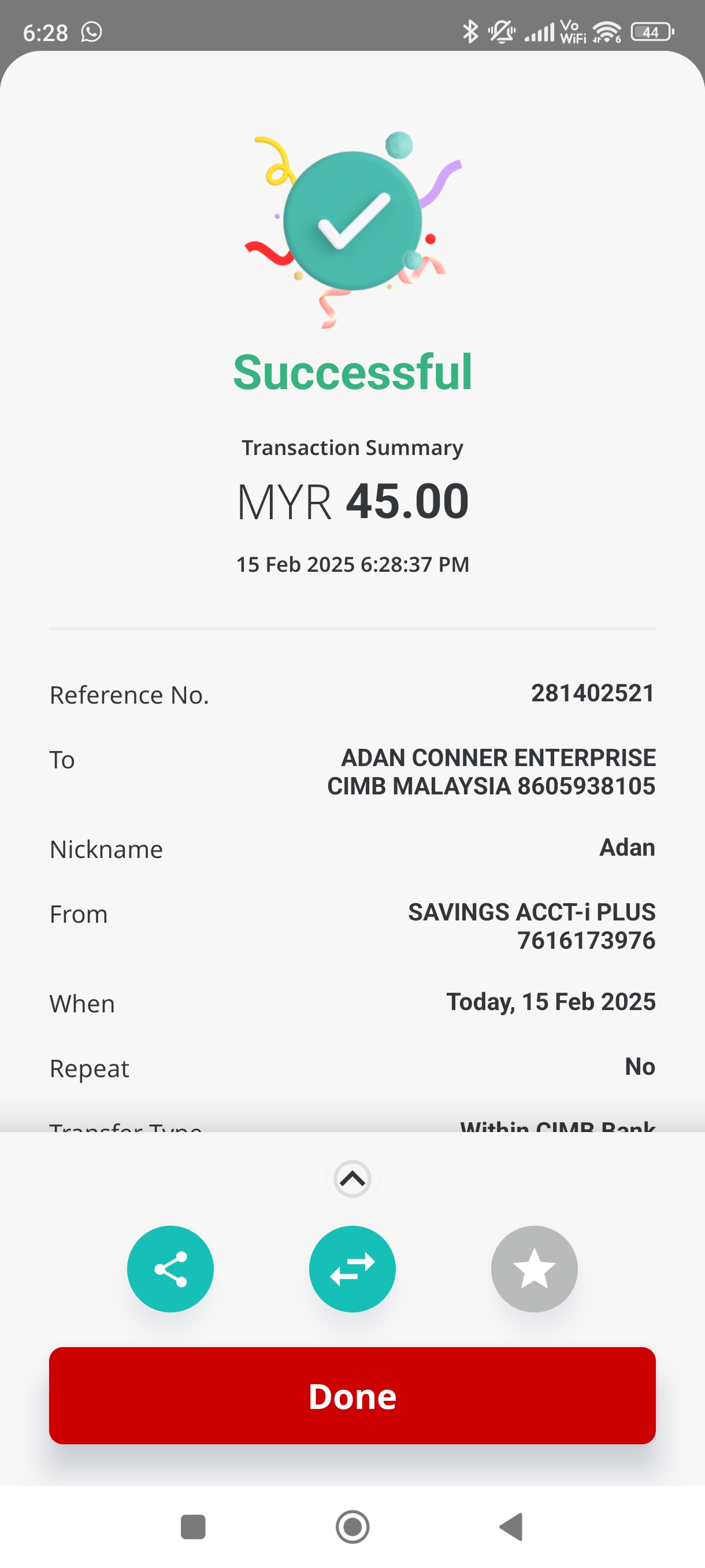Tap the Adan nickname value
Screen dimensions: 705x1568
626,847
